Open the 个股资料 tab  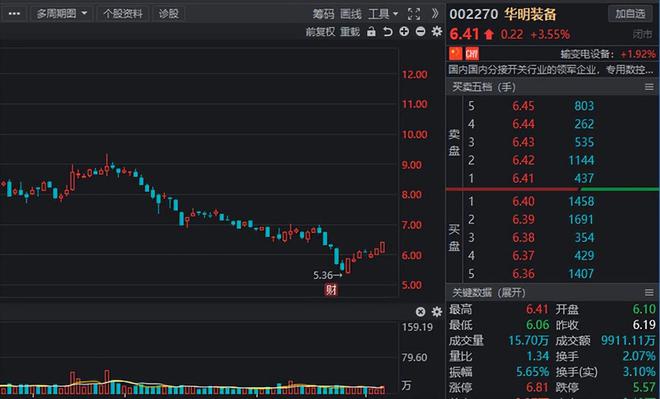click(122, 14)
